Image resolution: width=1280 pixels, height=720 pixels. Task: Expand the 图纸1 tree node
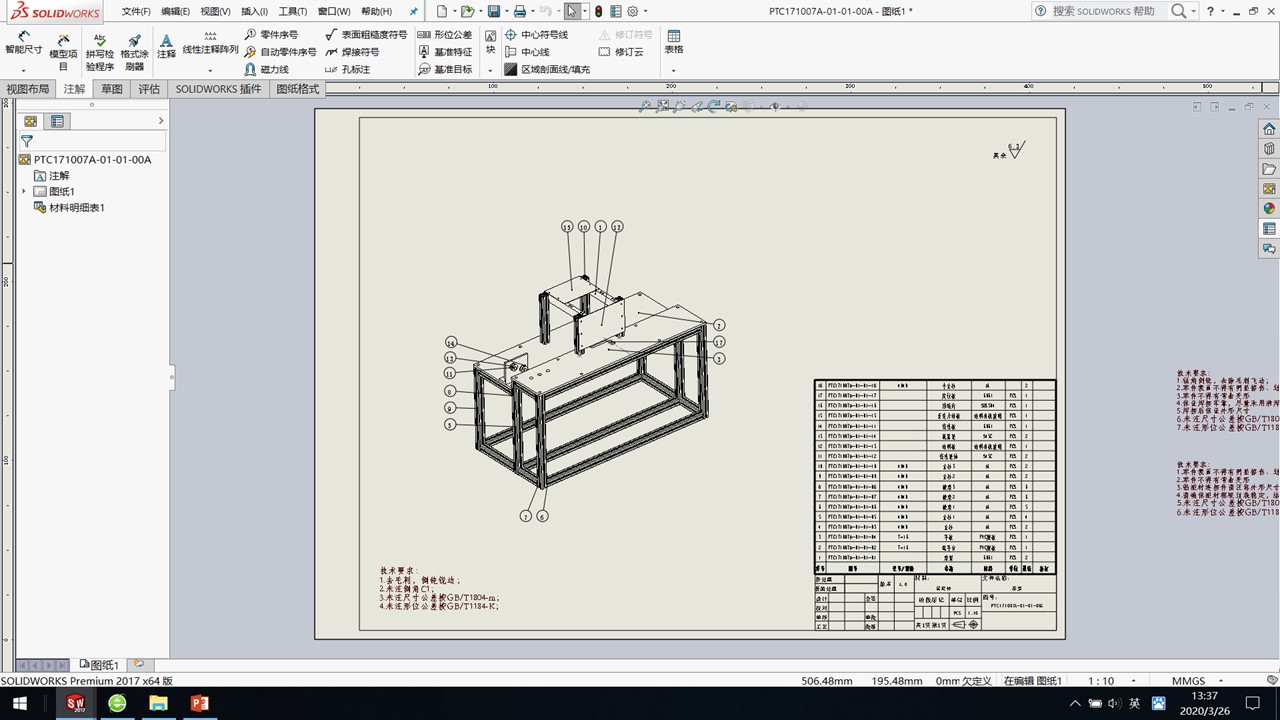tap(24, 191)
